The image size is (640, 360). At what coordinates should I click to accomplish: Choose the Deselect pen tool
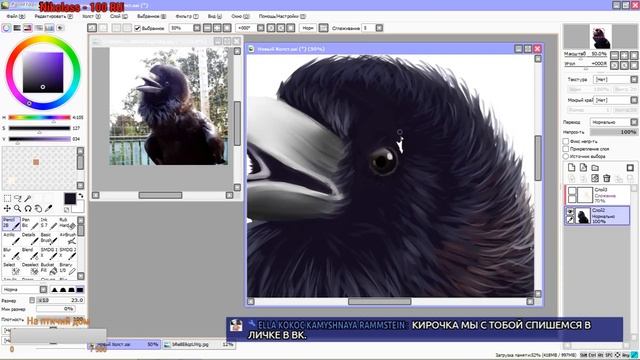(30, 269)
